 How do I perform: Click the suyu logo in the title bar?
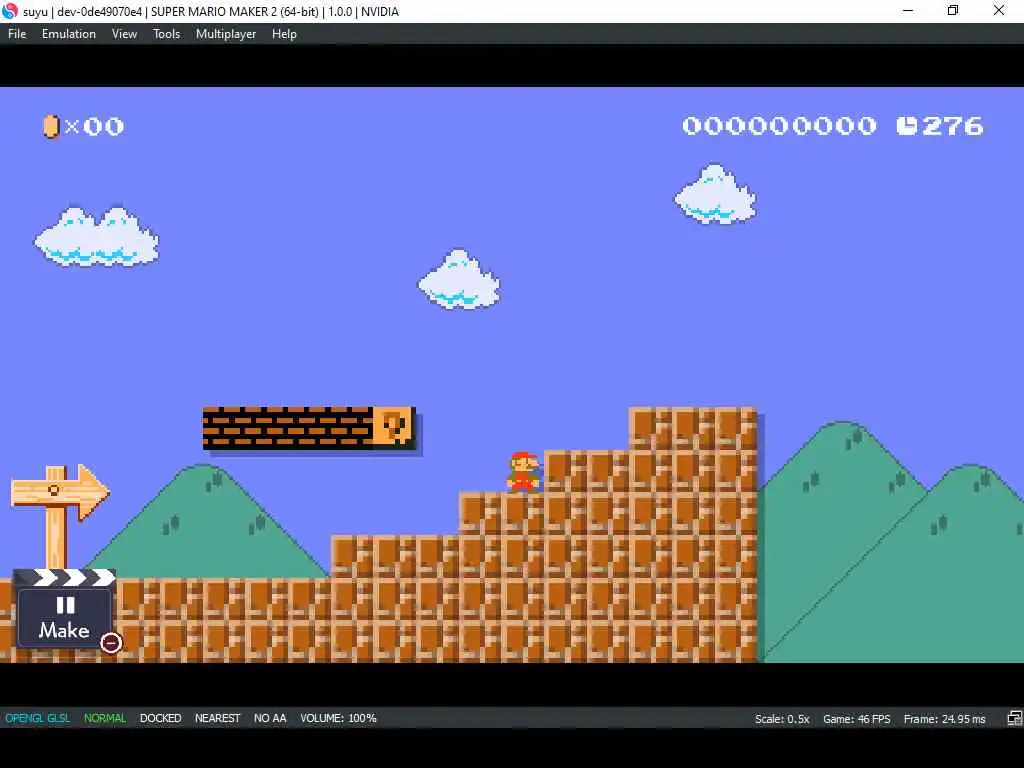(10, 11)
